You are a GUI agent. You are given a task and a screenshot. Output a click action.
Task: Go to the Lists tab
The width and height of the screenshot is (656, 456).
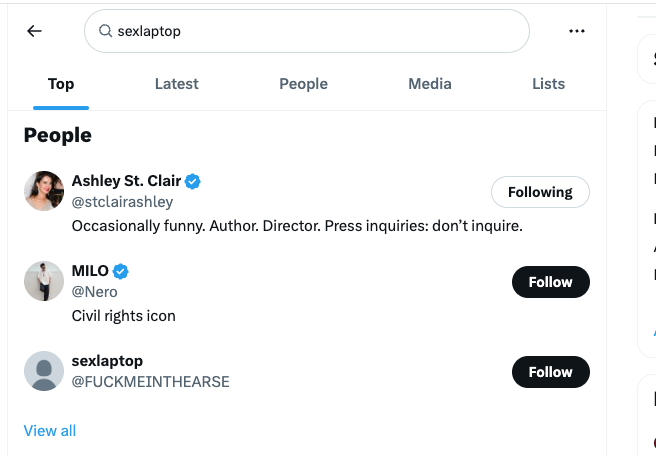tap(548, 84)
